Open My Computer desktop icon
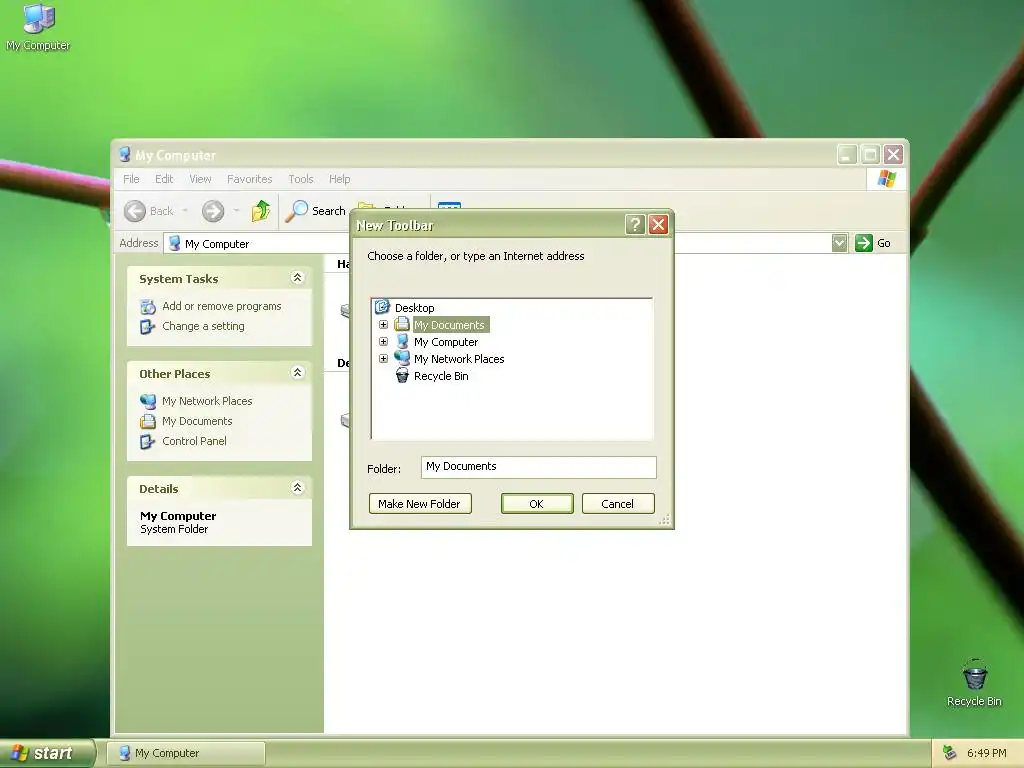The height and width of the screenshot is (768, 1024). point(38,27)
